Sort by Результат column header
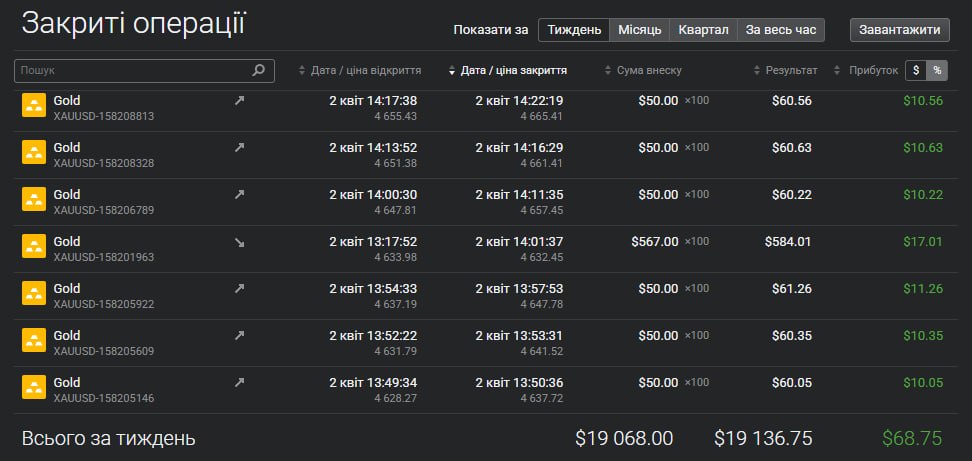Image resolution: width=972 pixels, height=461 pixels. tap(790, 71)
